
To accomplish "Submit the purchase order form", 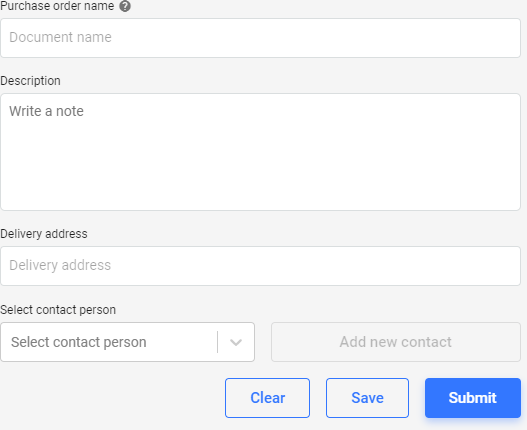I will pos(473,398).
